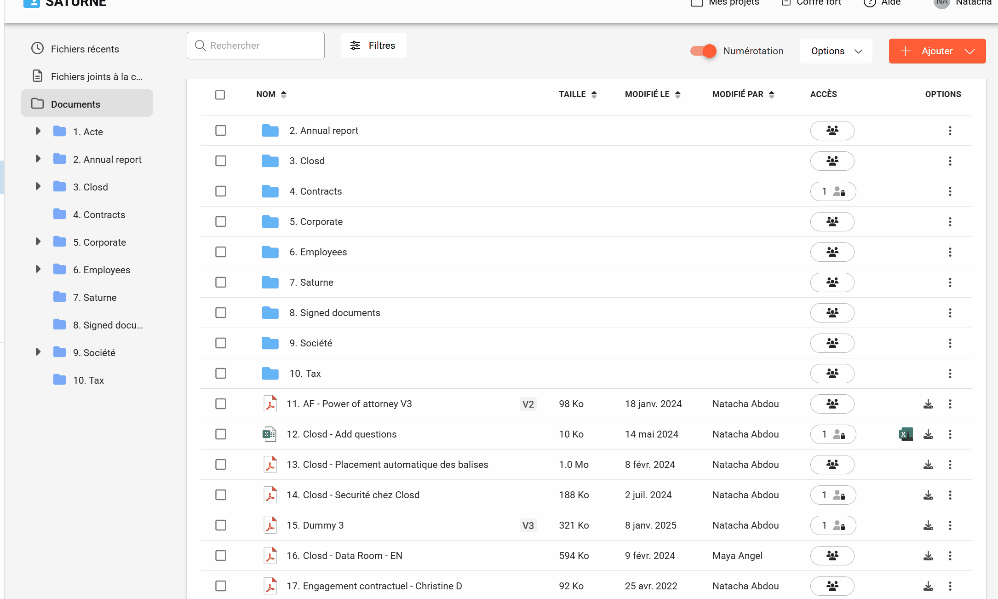
Task: Open the Options dropdown
Action: [836, 51]
